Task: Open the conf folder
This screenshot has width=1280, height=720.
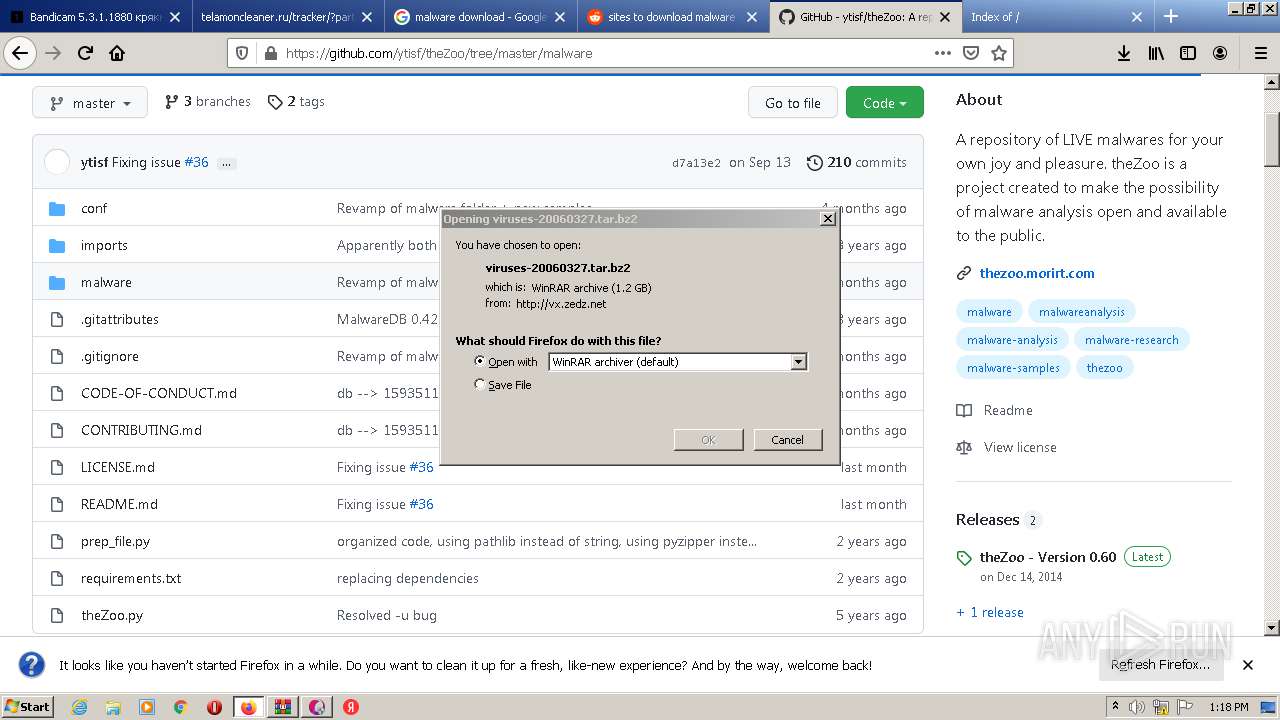Action: tap(94, 208)
